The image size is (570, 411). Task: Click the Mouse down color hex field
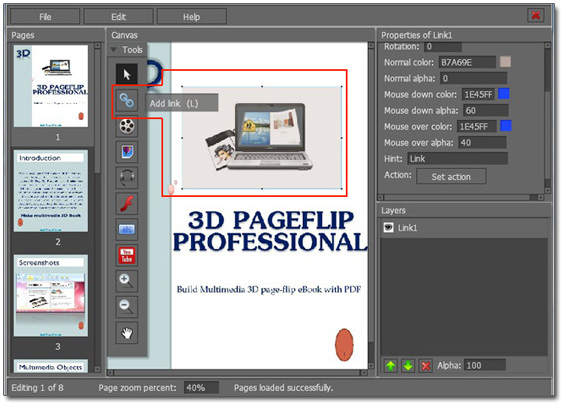(x=478, y=94)
